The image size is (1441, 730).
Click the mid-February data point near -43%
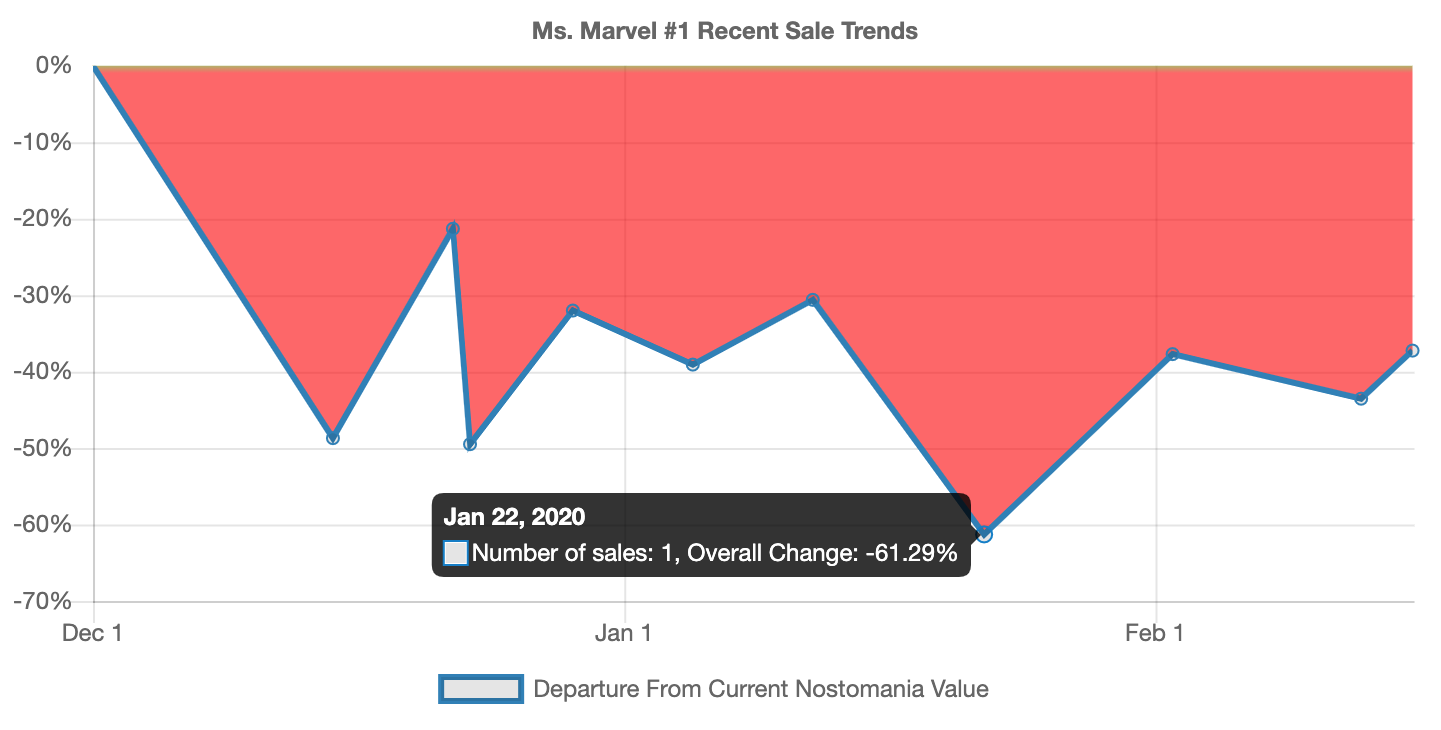coord(1361,398)
